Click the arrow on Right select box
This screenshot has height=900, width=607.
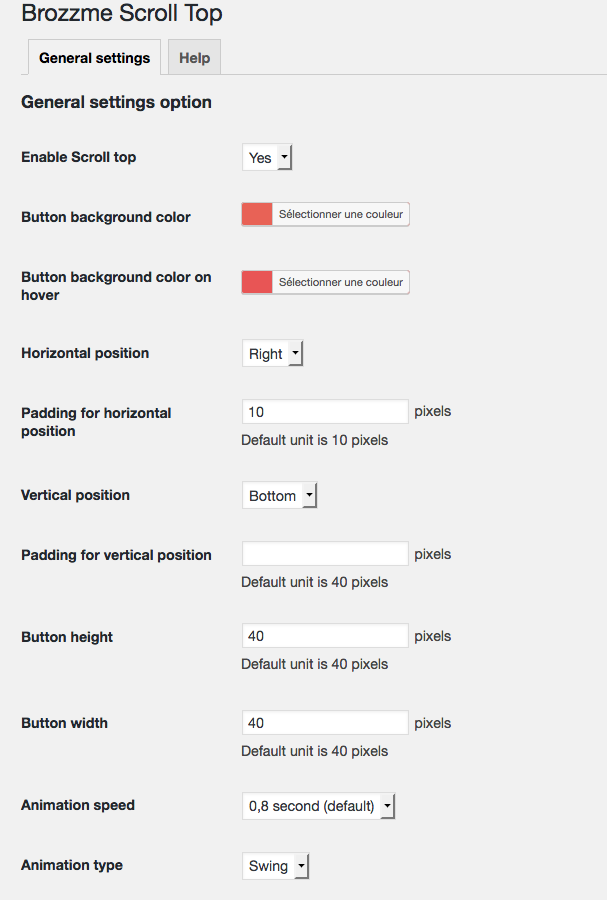click(295, 354)
